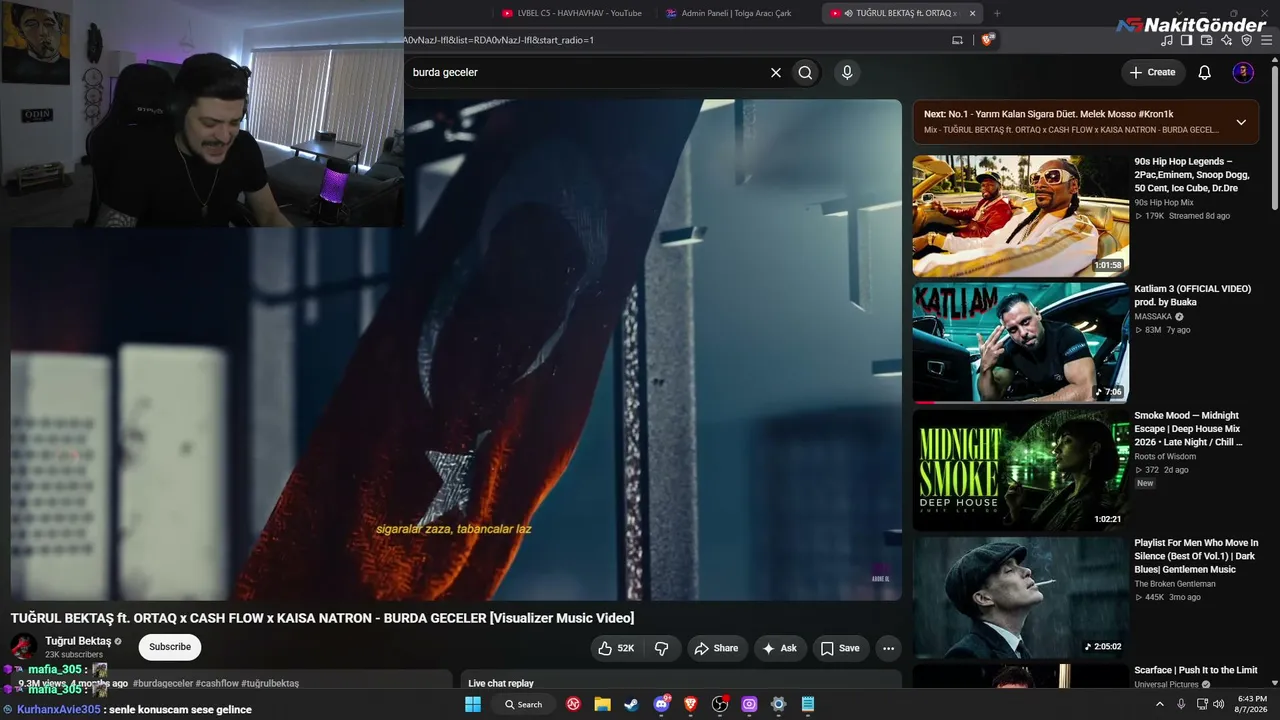Open the Windows Start menu
This screenshot has width=1280, height=720.
[x=473, y=704]
